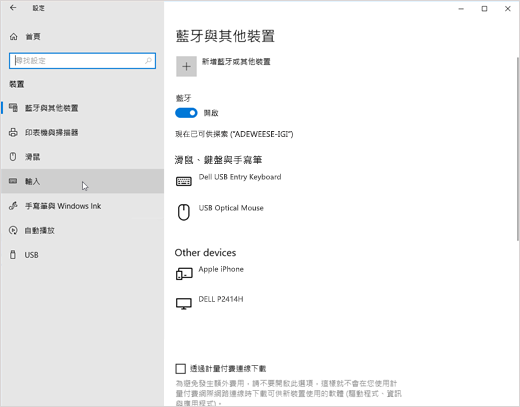Click the pen icon for Windows Ink
Viewport: 520px width, 407px height.
[x=13, y=206]
